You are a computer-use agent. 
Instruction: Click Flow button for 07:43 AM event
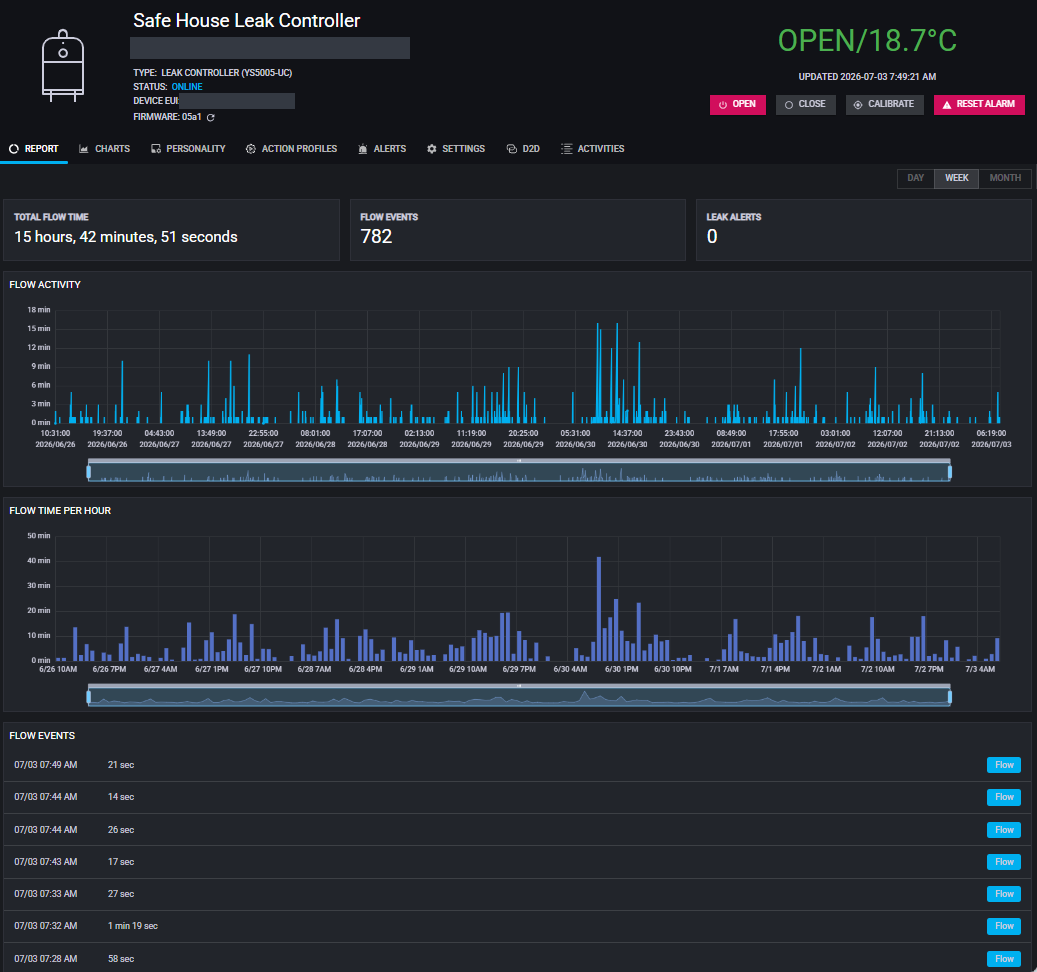[1003, 862]
